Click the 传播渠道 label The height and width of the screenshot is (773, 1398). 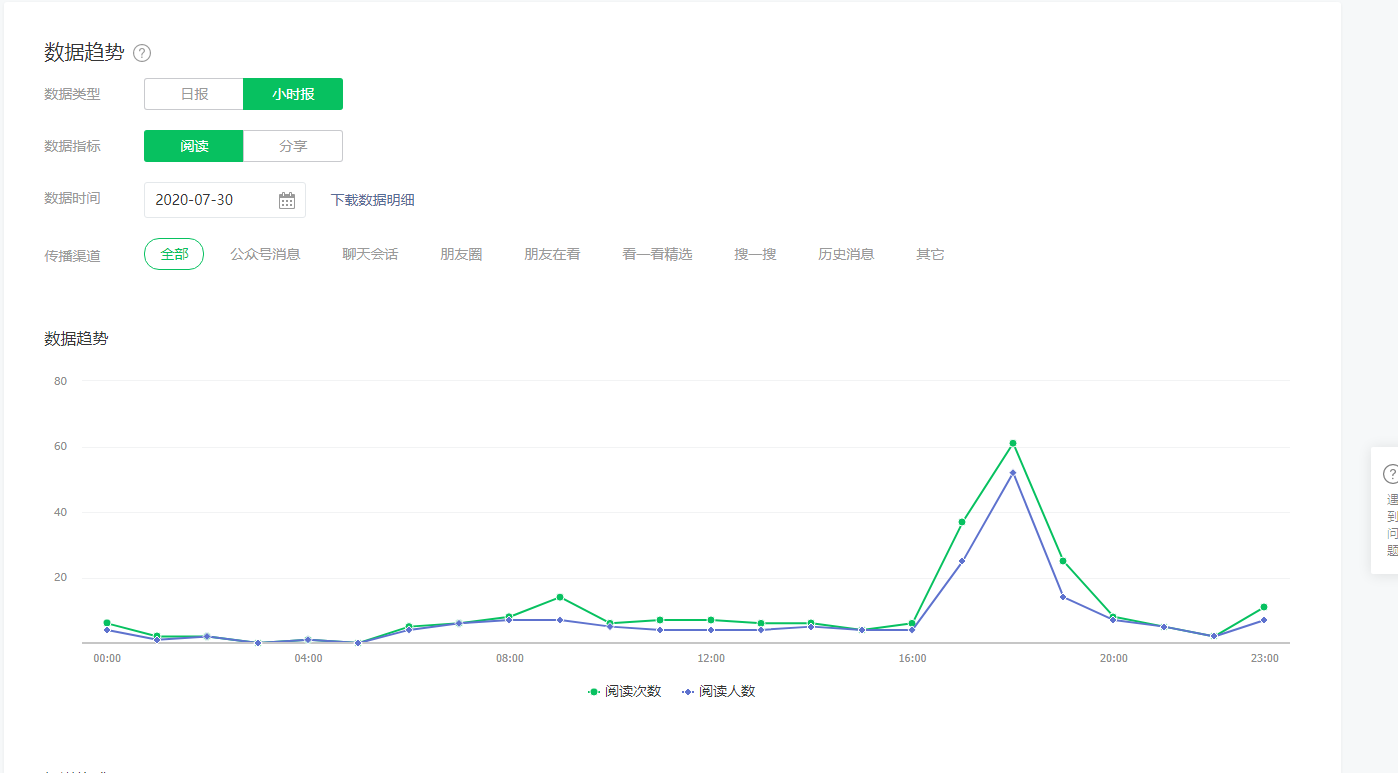point(72,255)
